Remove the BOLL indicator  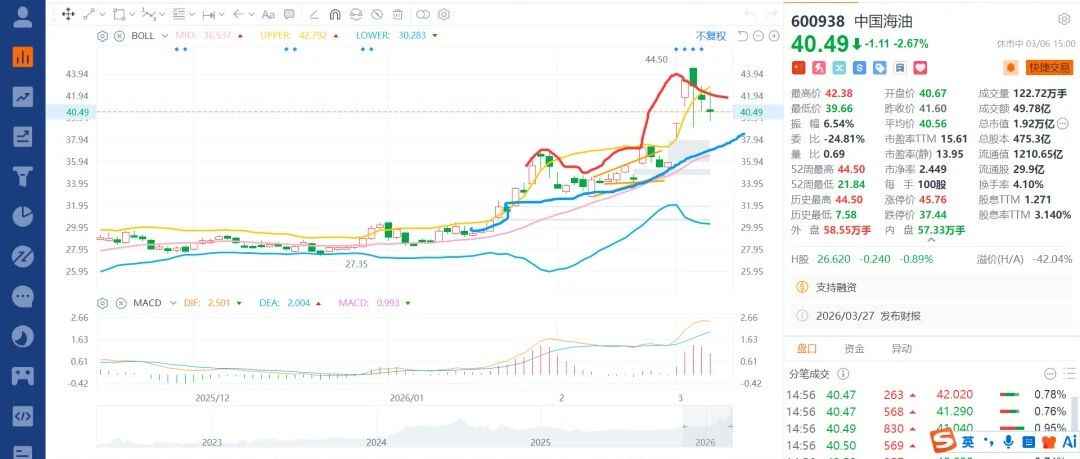119,36
